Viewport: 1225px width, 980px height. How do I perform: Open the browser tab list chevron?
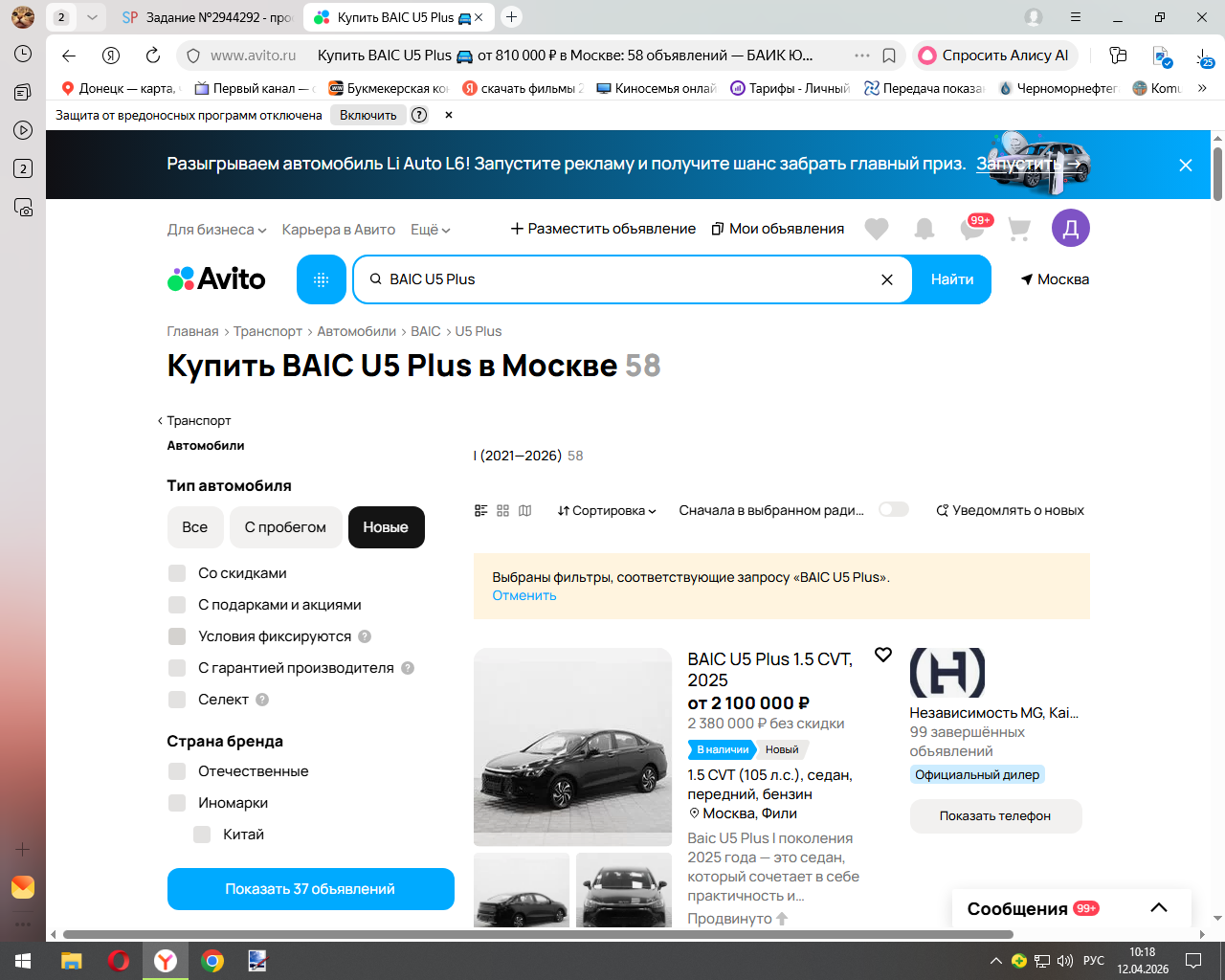click(92, 16)
